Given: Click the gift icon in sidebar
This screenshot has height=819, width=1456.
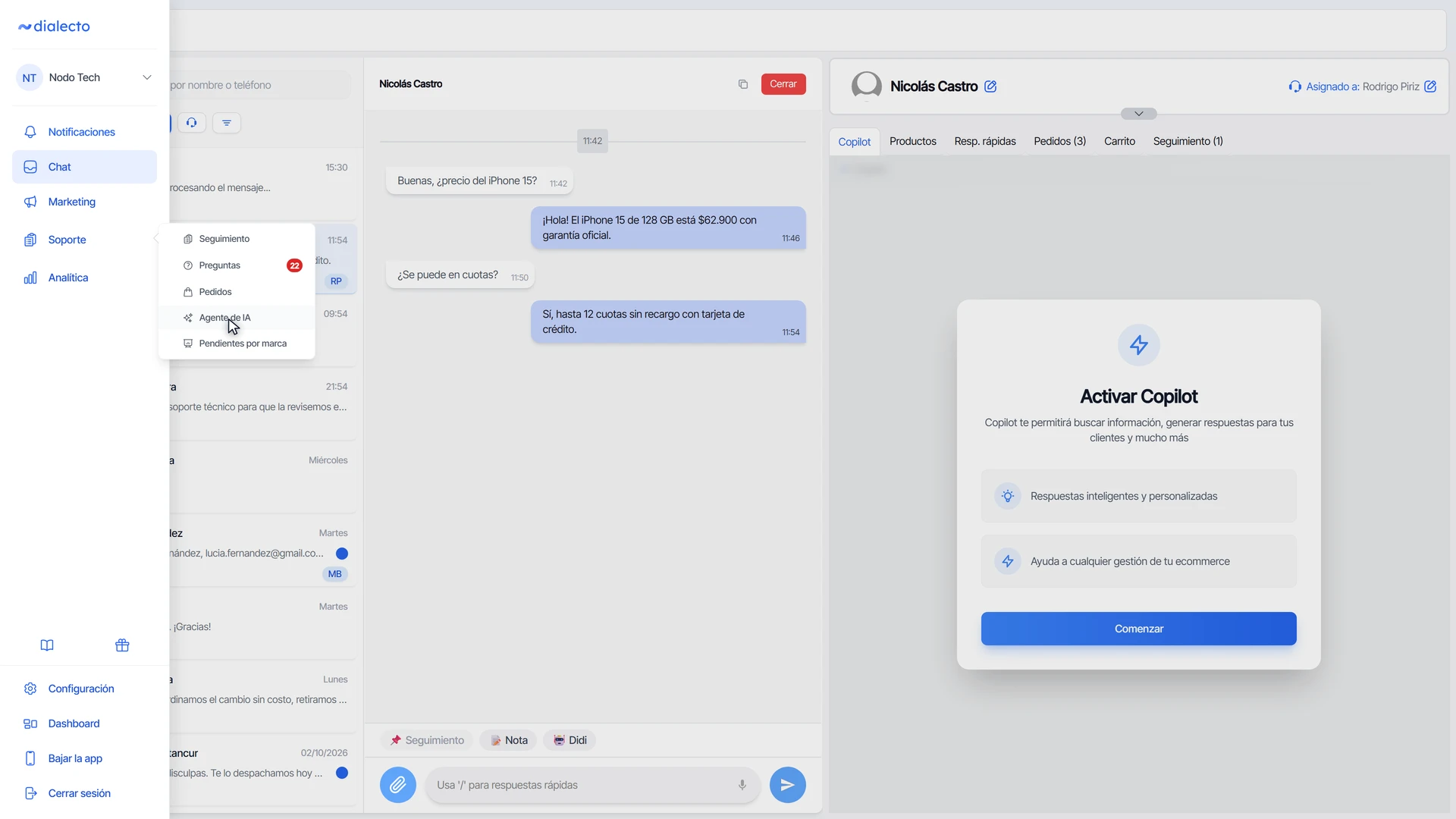Looking at the screenshot, I should coord(122,645).
